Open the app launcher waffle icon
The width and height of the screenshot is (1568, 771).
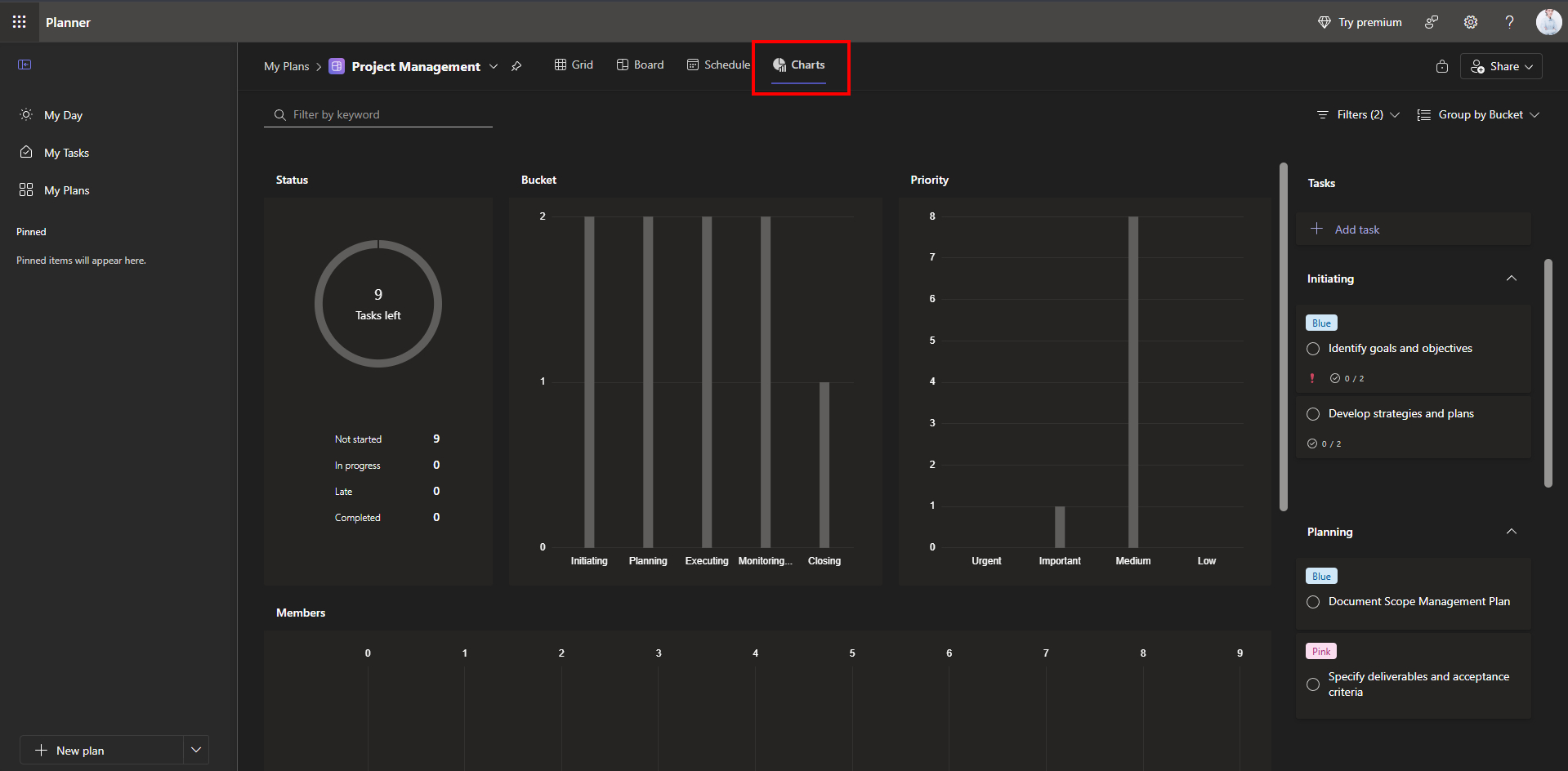pos(20,22)
